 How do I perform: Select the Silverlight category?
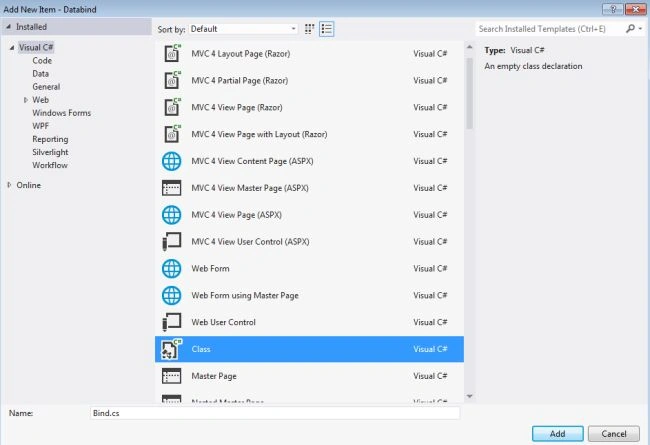click(x=50, y=152)
